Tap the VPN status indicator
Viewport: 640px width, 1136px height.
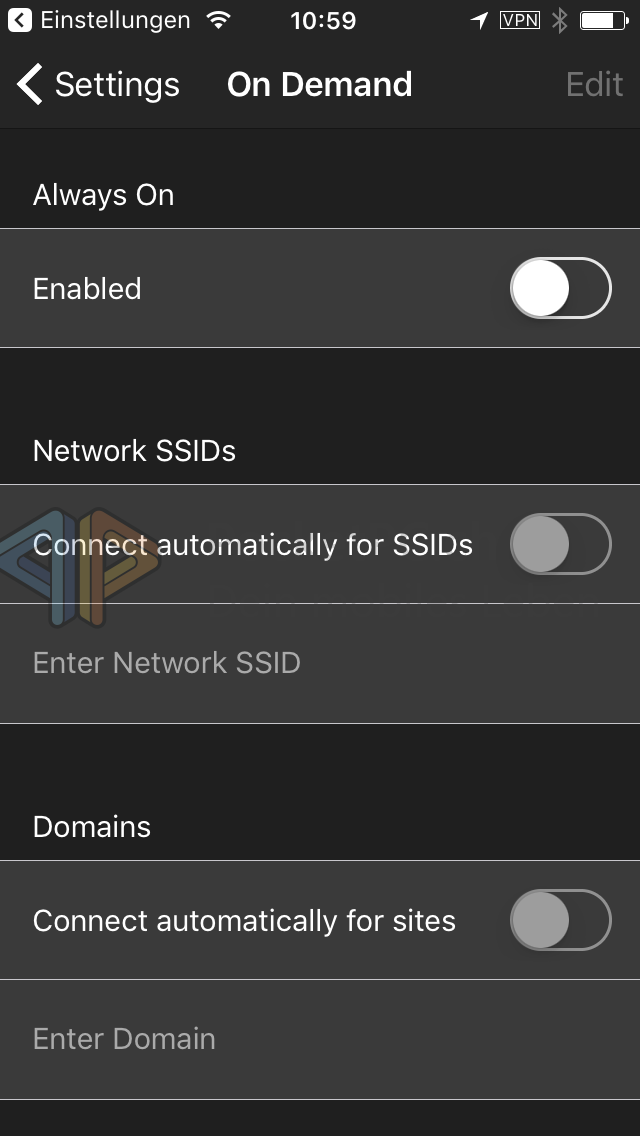520,20
